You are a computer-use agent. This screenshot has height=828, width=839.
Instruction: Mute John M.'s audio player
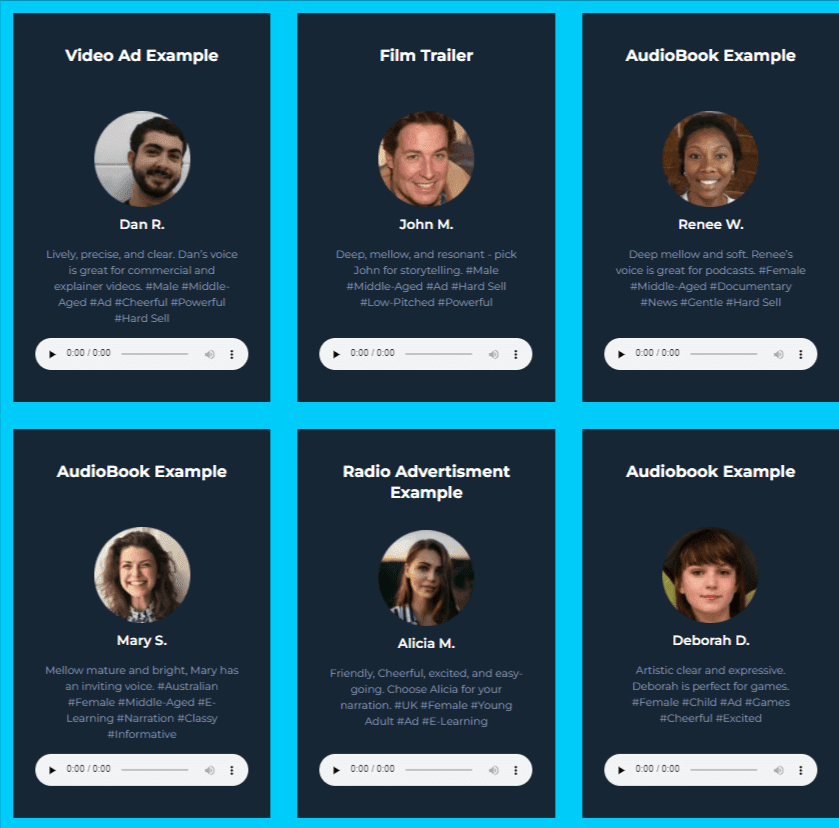tap(494, 354)
